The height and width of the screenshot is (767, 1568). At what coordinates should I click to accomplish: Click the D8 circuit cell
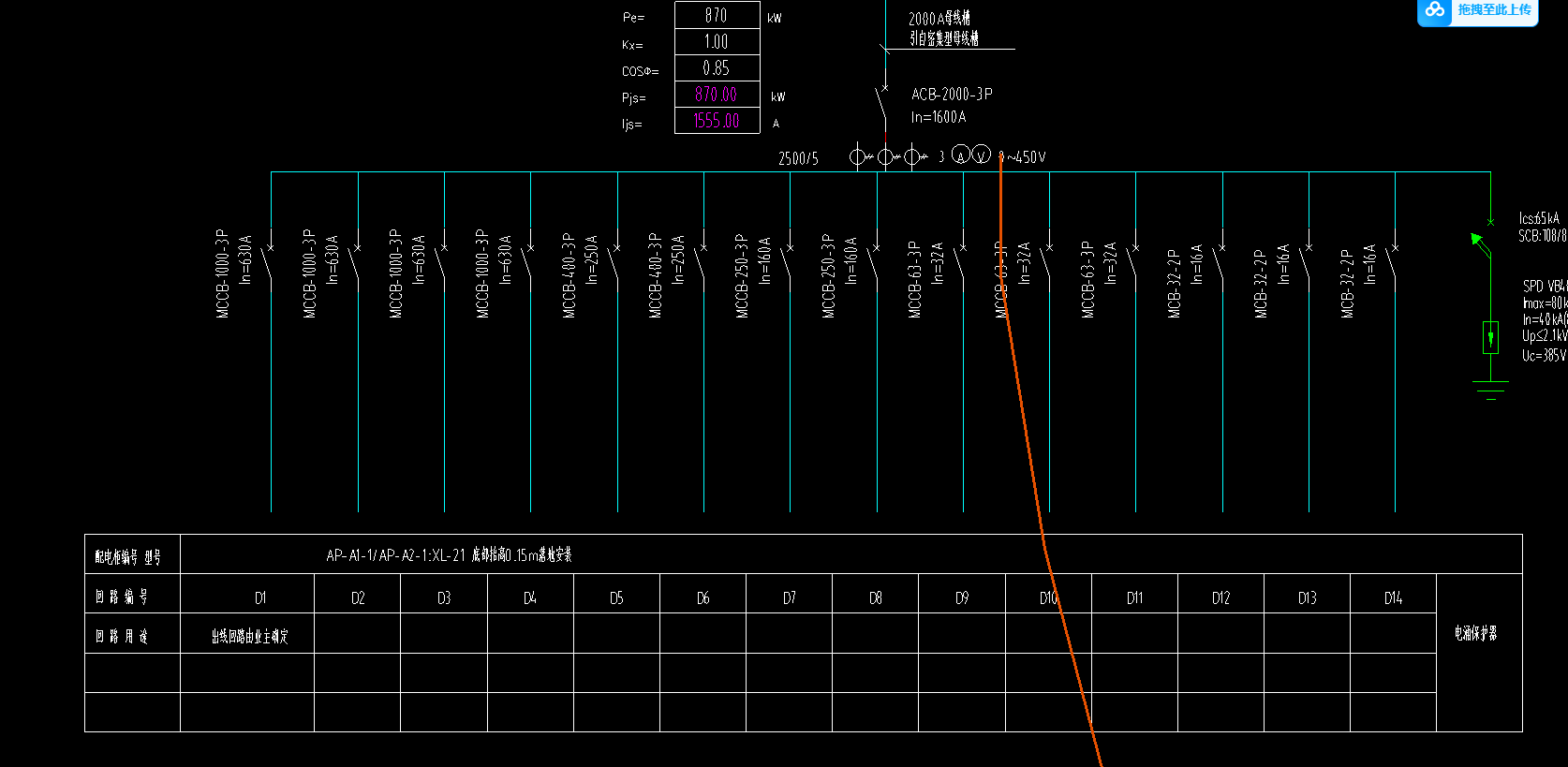[875, 593]
